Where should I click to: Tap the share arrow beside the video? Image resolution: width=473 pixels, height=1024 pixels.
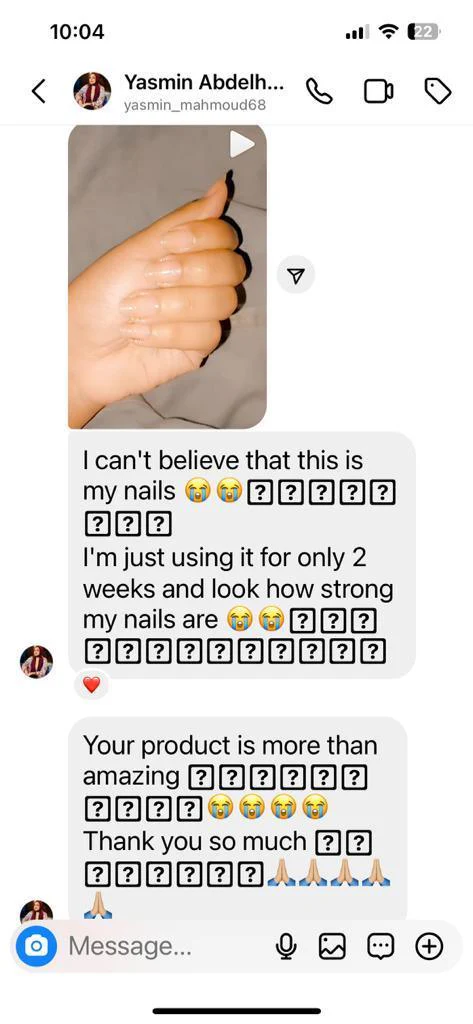pos(296,276)
